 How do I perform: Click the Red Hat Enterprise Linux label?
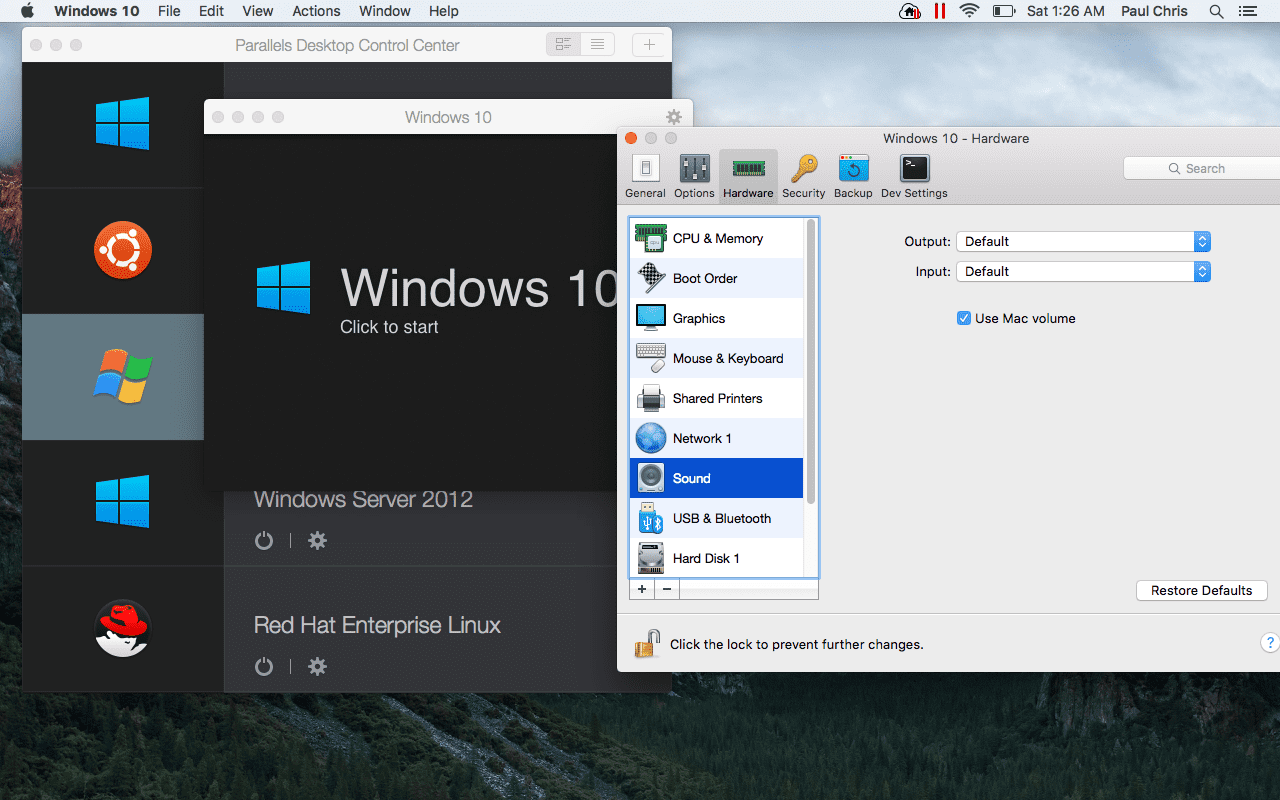coord(377,625)
